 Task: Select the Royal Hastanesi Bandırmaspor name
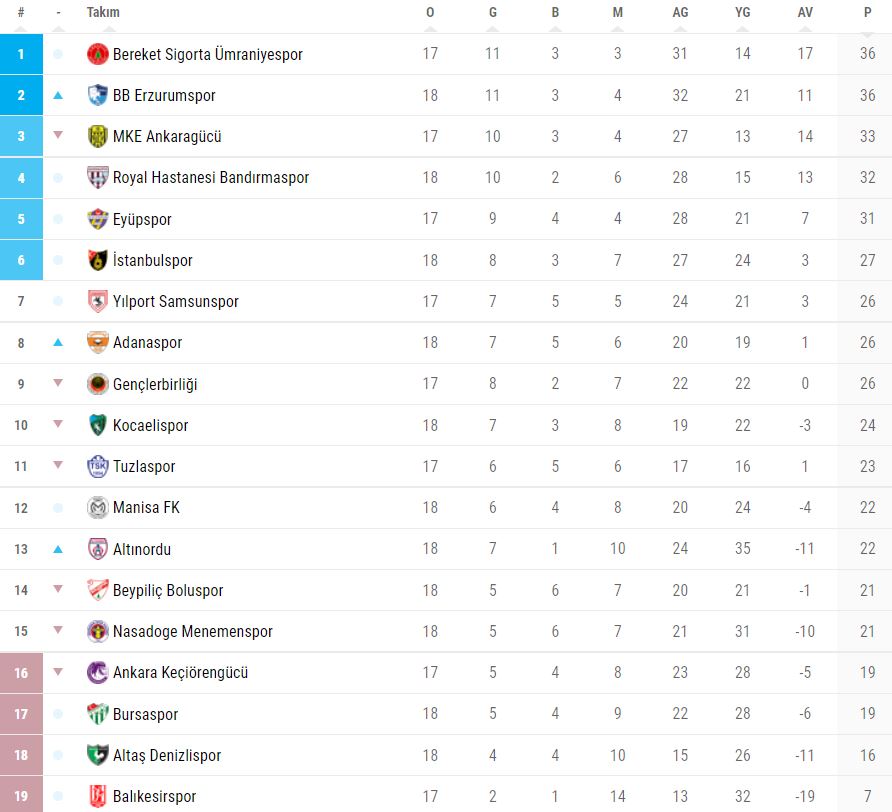(x=210, y=177)
